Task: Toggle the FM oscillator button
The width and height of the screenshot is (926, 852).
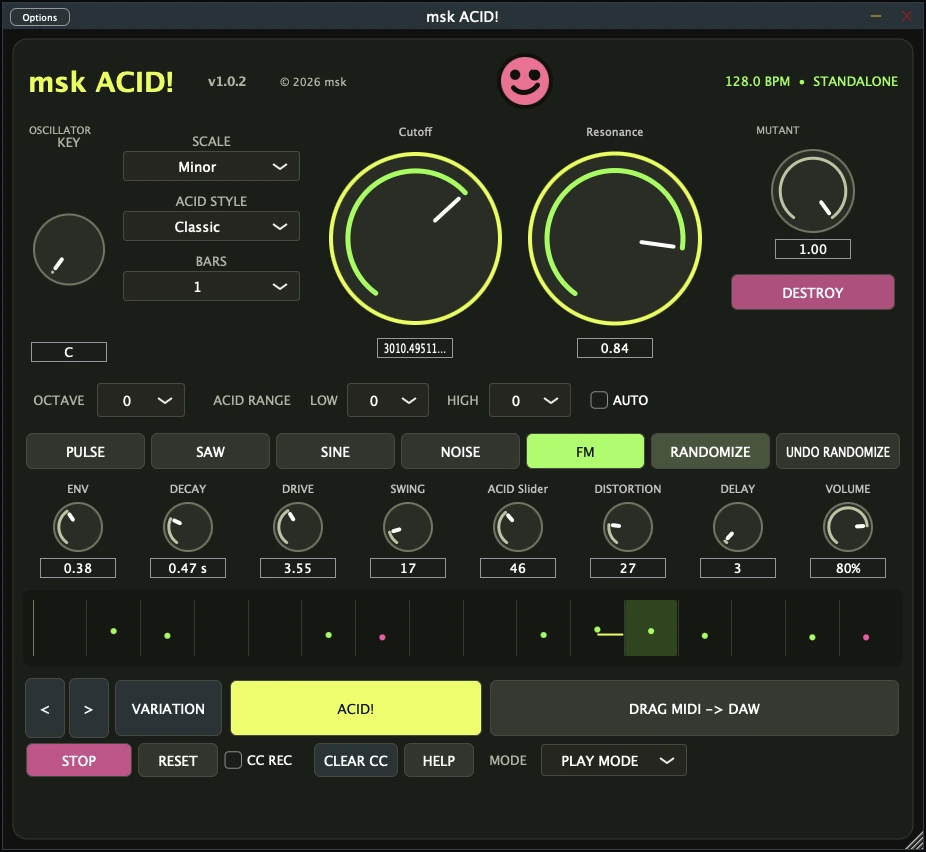Action: [585, 452]
